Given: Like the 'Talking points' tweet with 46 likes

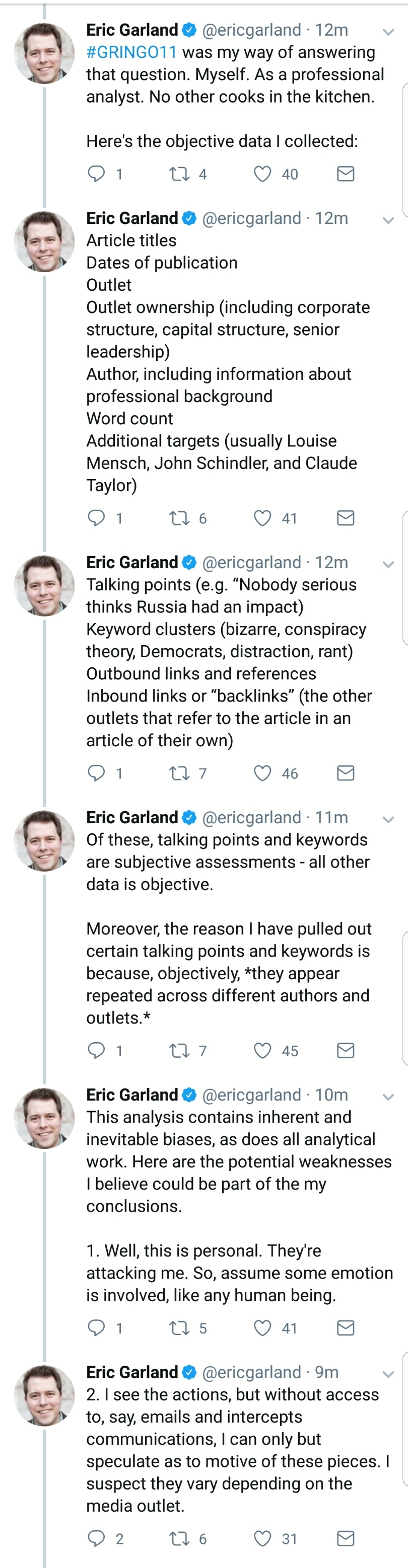Looking at the screenshot, I should pyautogui.click(x=262, y=773).
